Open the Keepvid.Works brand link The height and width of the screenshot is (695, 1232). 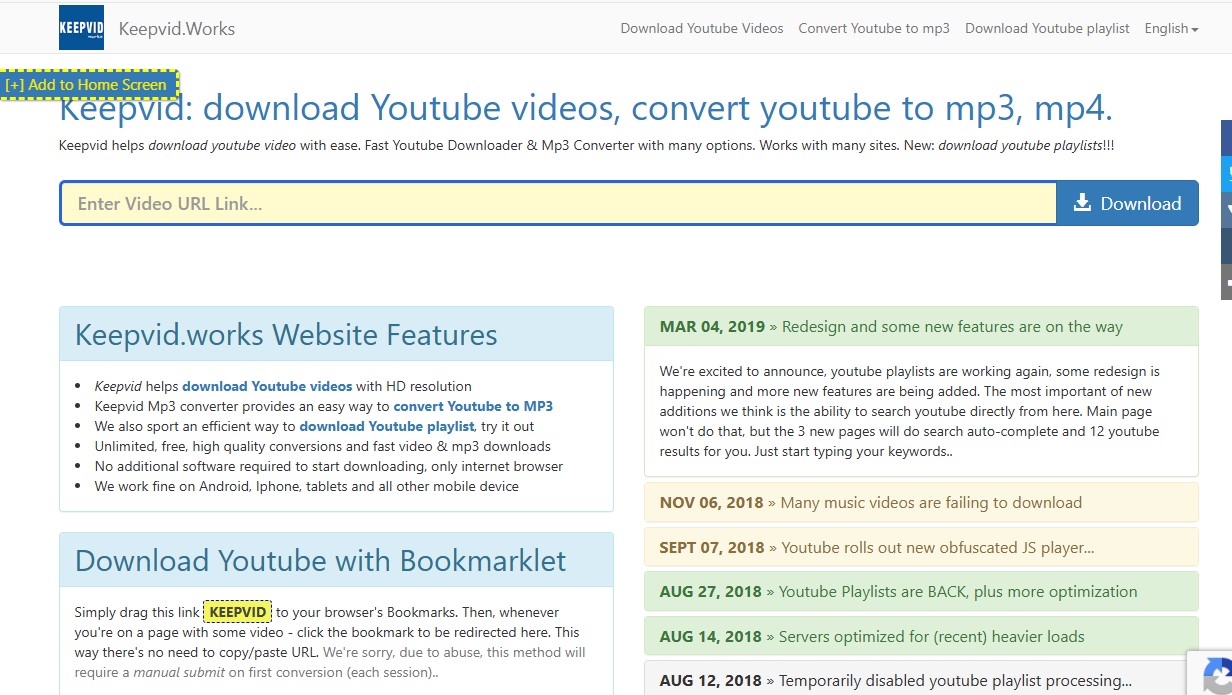point(177,28)
